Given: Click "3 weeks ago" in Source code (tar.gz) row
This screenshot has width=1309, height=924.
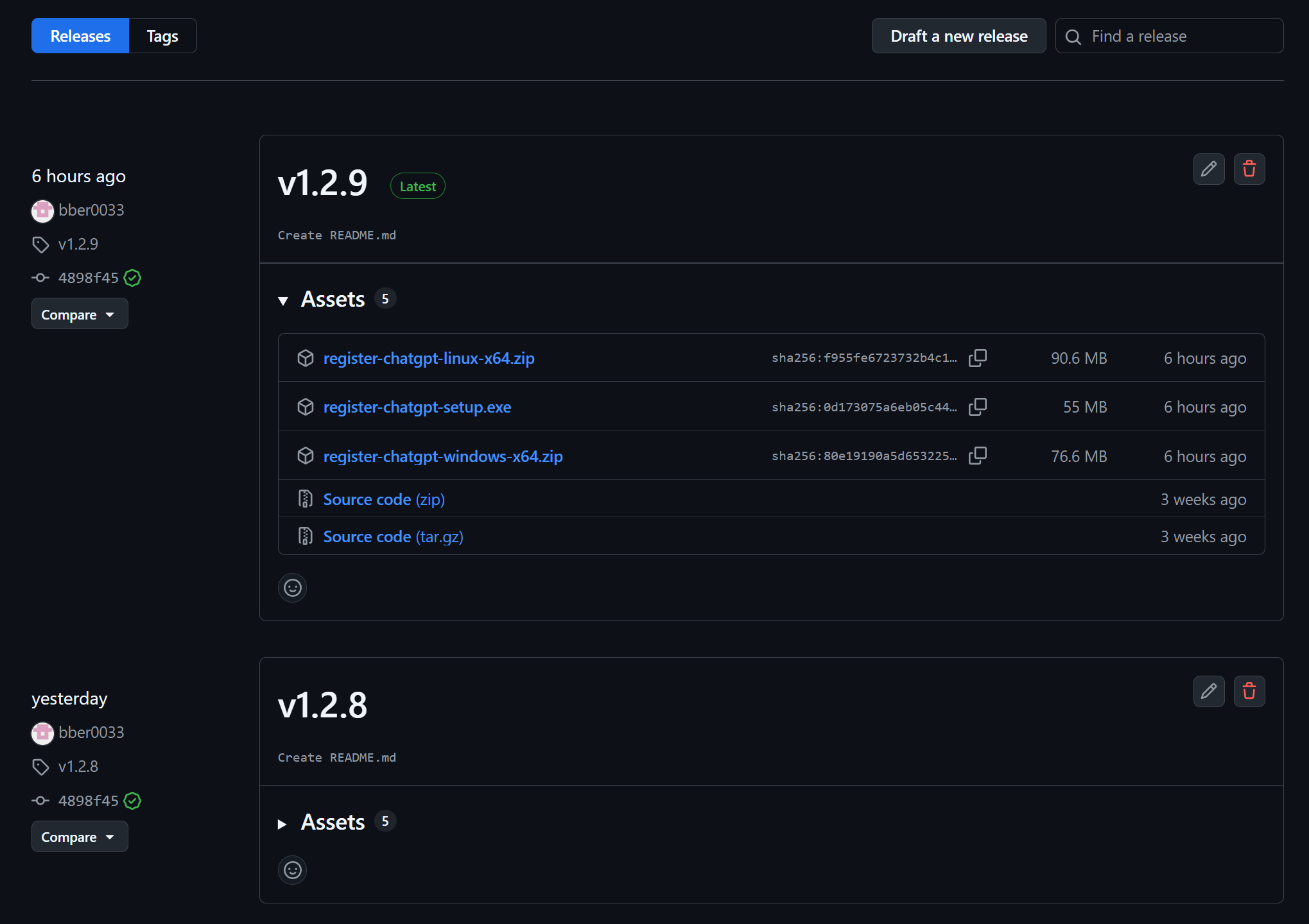Looking at the screenshot, I should click(1204, 536).
